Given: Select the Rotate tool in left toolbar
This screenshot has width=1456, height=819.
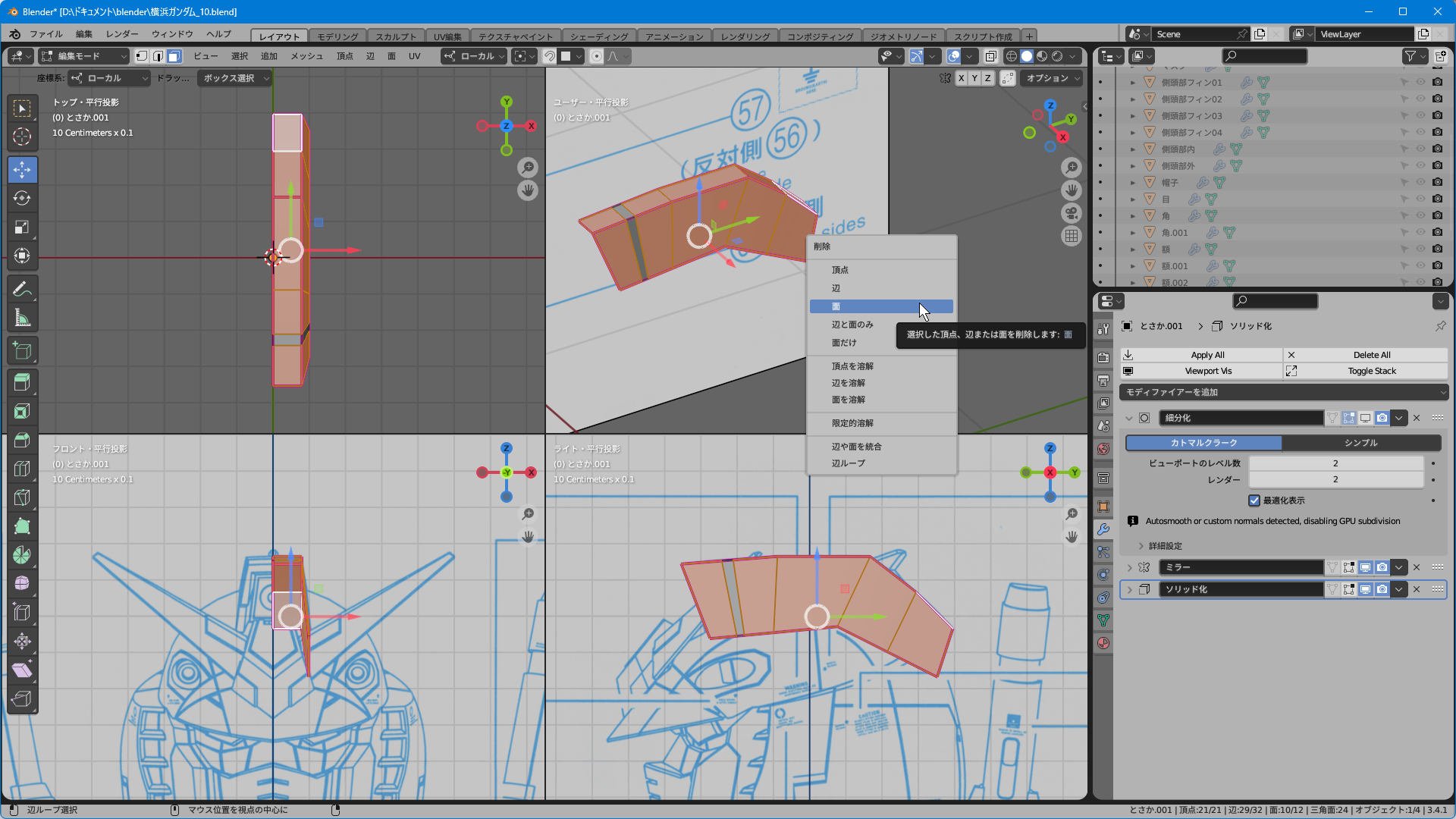Looking at the screenshot, I should click(x=22, y=199).
